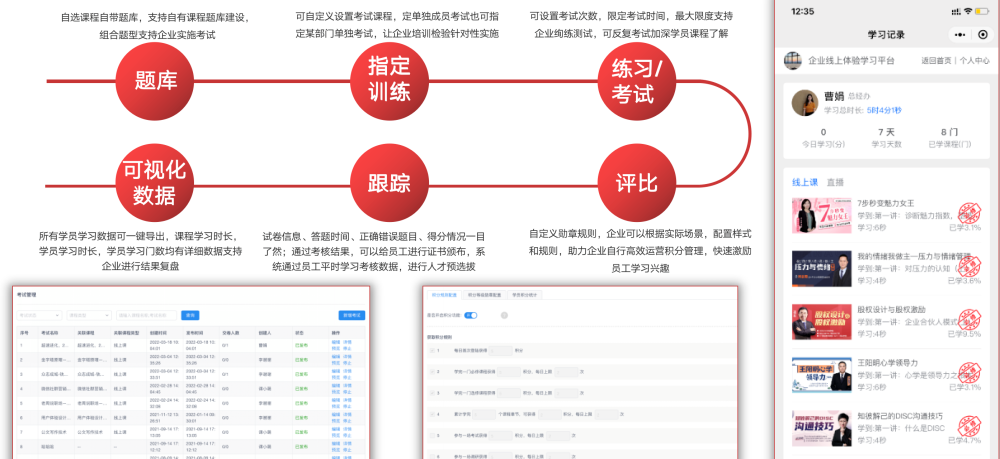Image resolution: width=1000 pixels, height=459 pixels.
Task: Toggle checkbox for points rule 4
Action: pos(432,414)
